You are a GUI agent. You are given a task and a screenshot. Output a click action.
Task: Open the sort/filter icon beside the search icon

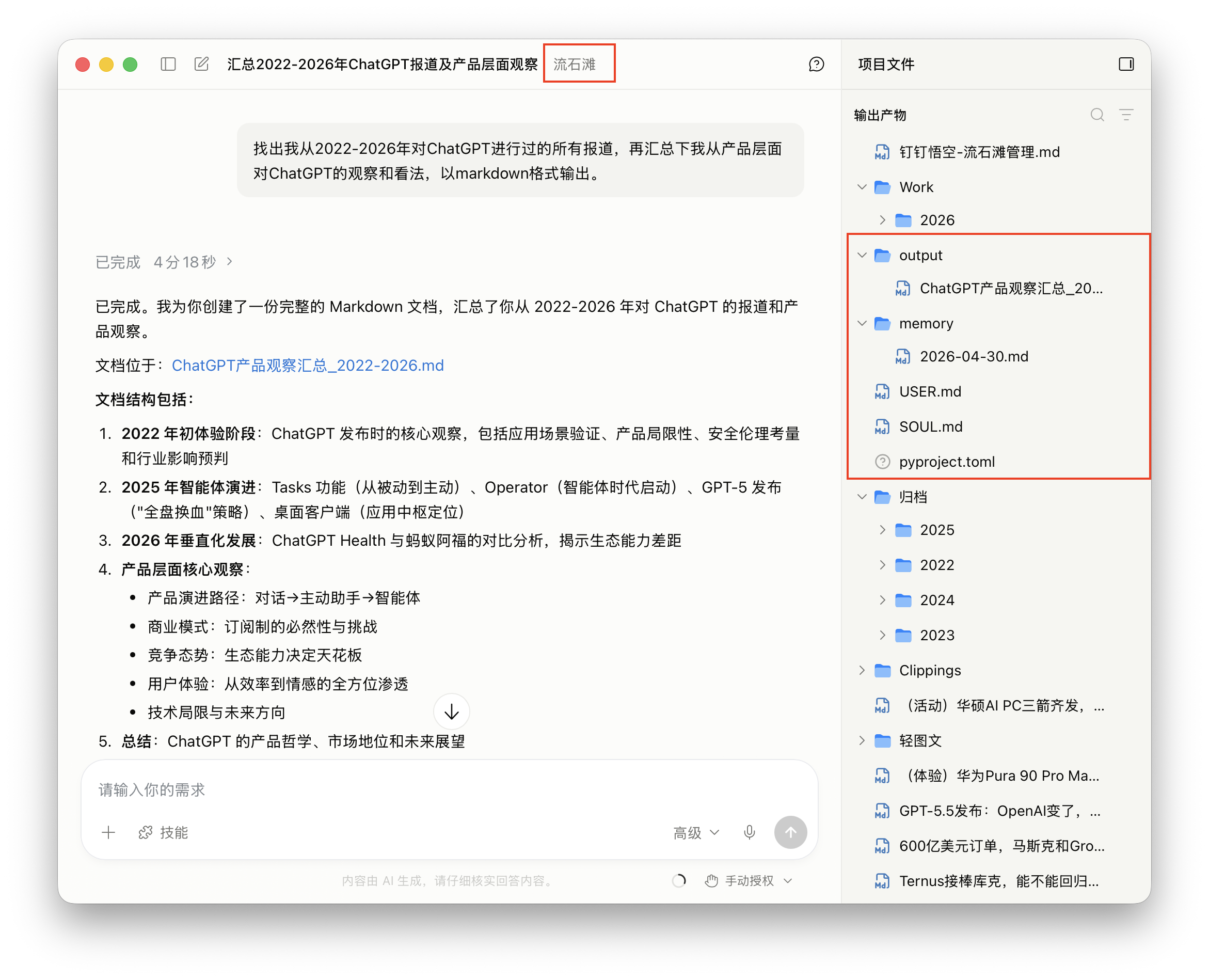1126,115
